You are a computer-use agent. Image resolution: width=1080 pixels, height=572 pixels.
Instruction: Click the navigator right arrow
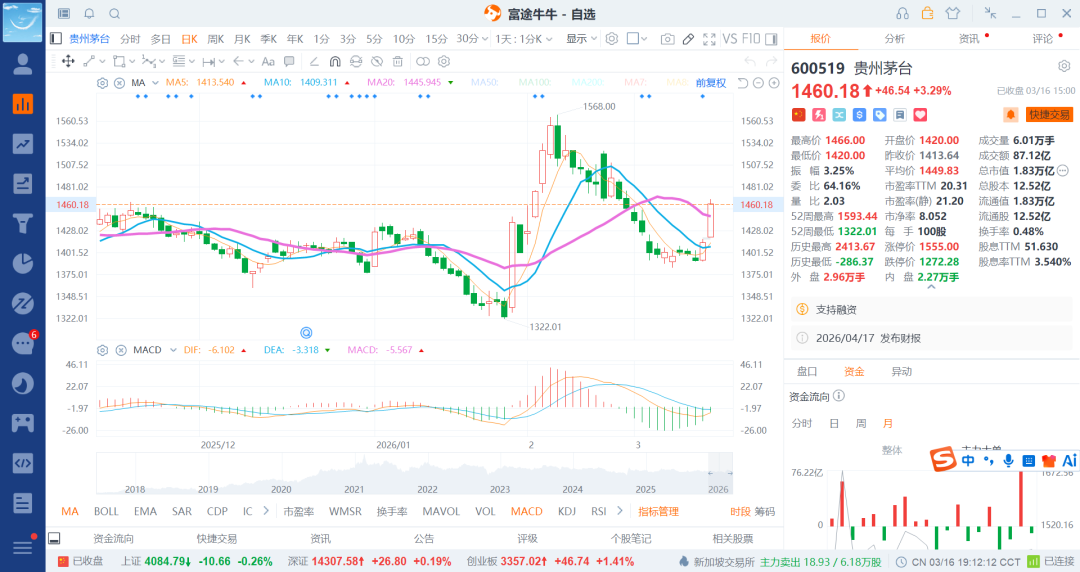(729, 473)
